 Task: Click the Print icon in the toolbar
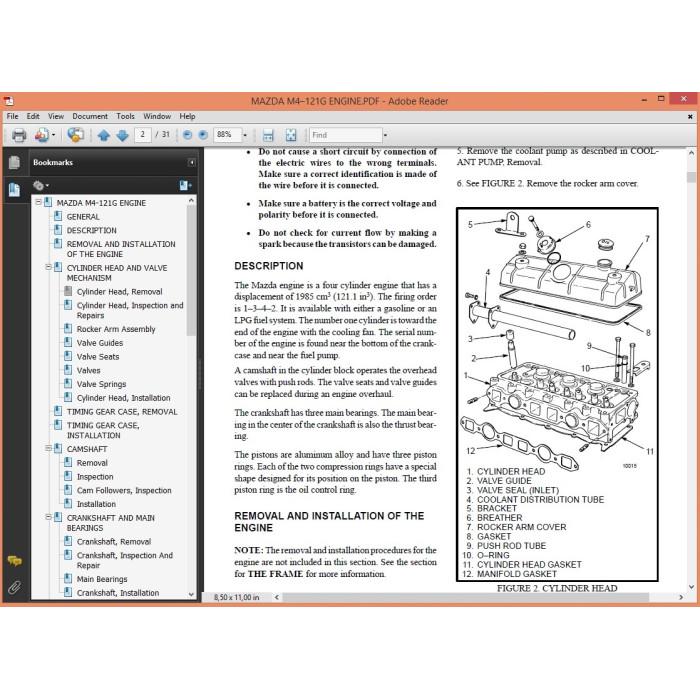19,135
